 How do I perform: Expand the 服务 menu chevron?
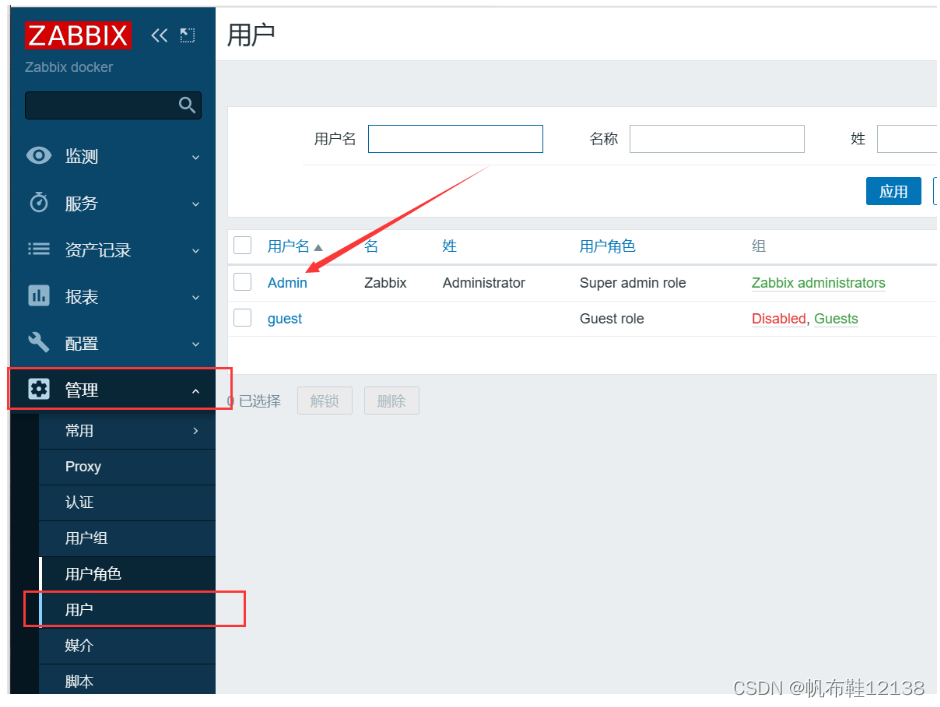click(195, 204)
